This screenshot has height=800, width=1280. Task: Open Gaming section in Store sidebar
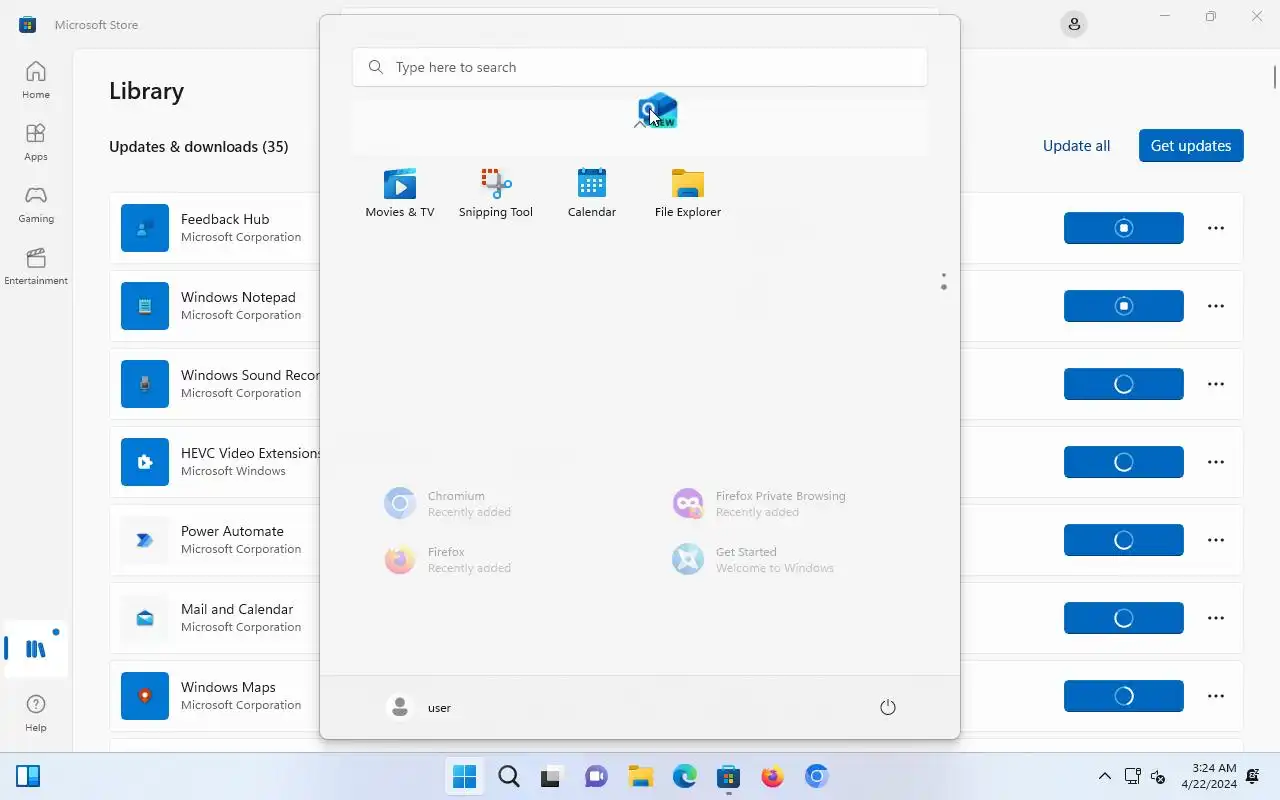click(36, 204)
